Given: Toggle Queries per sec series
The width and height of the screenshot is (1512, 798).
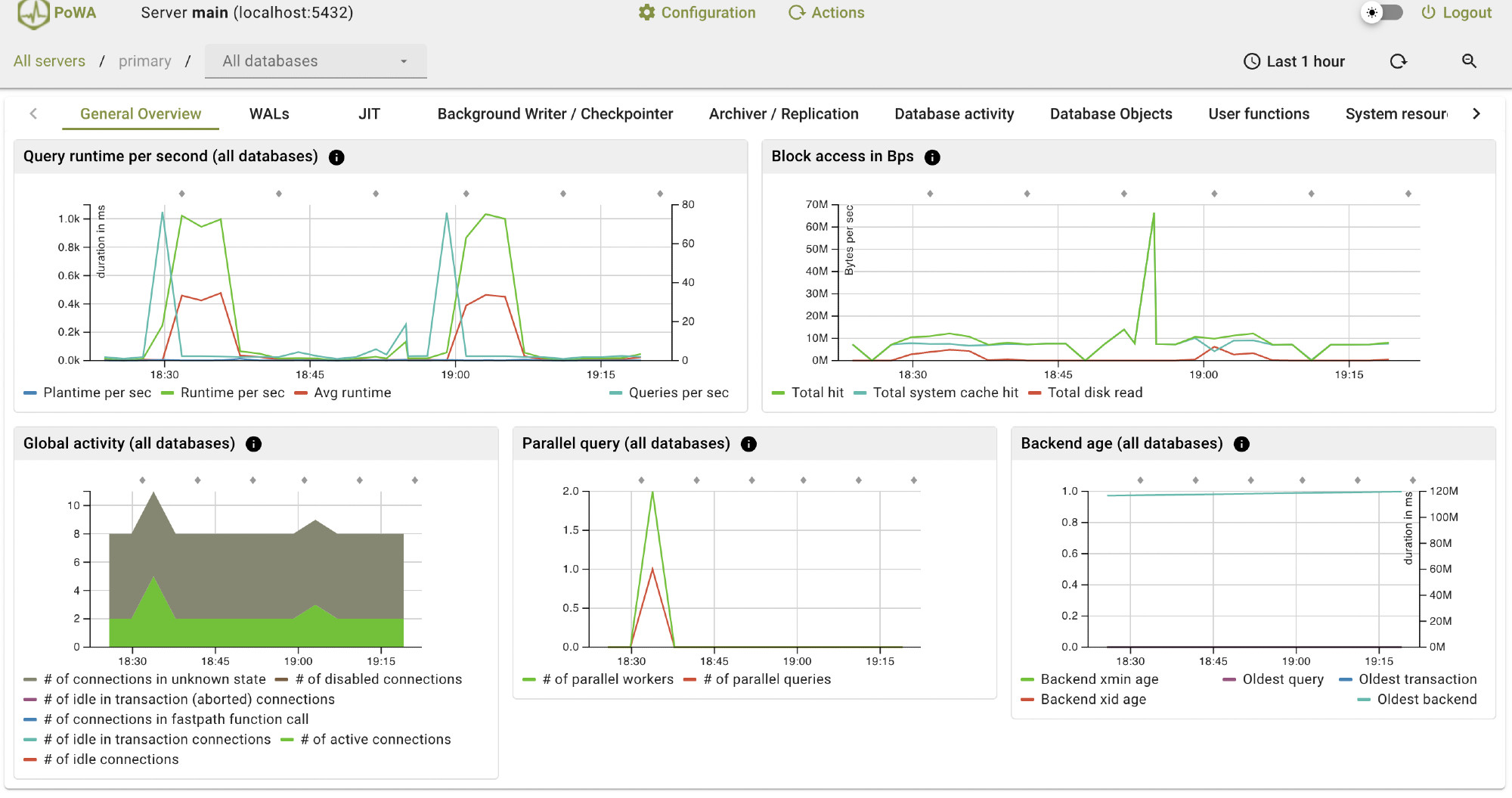Looking at the screenshot, I should 669,393.
